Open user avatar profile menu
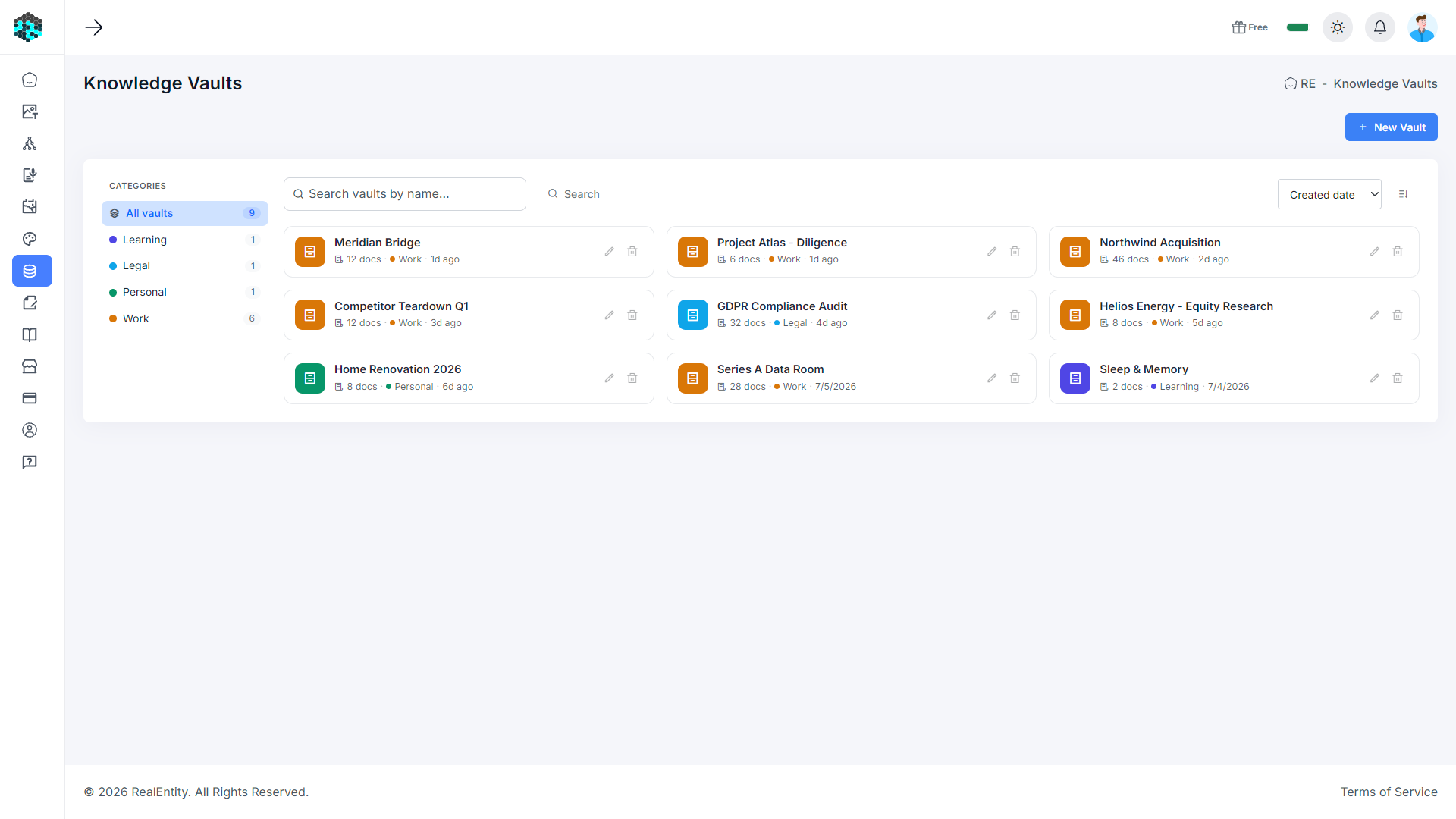 tap(1423, 27)
